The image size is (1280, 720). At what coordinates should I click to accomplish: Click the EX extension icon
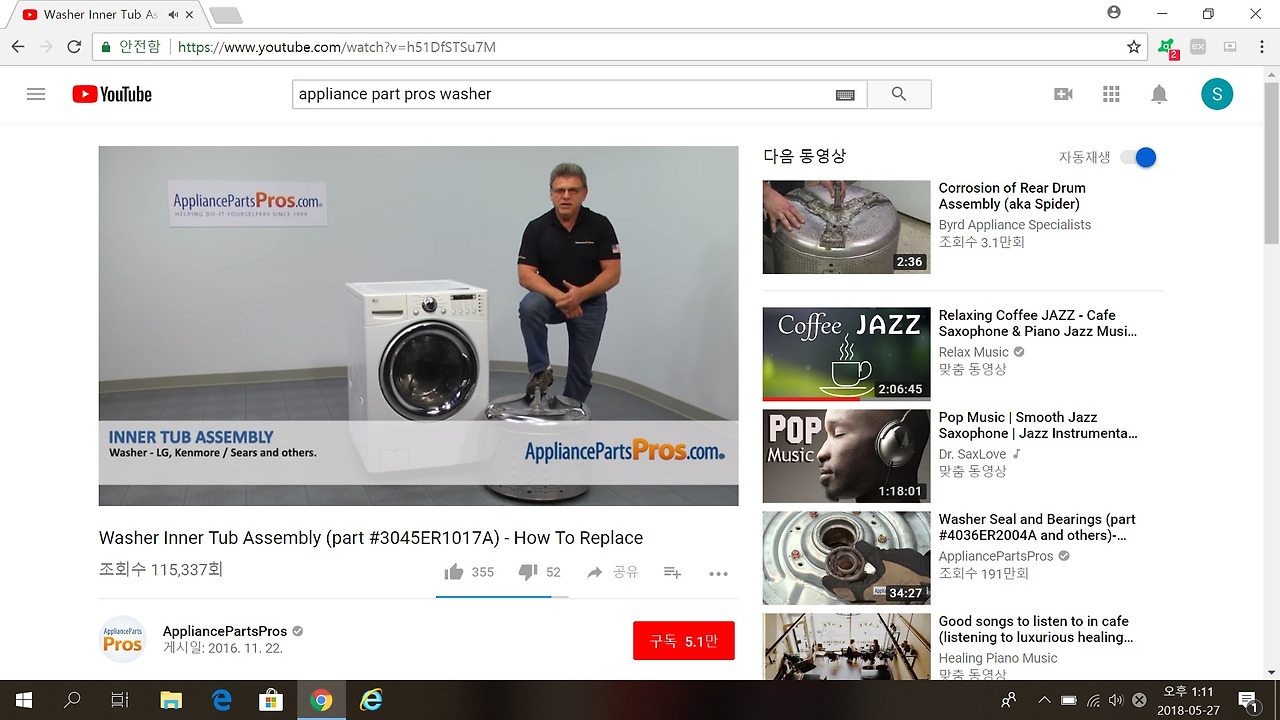pos(1197,47)
